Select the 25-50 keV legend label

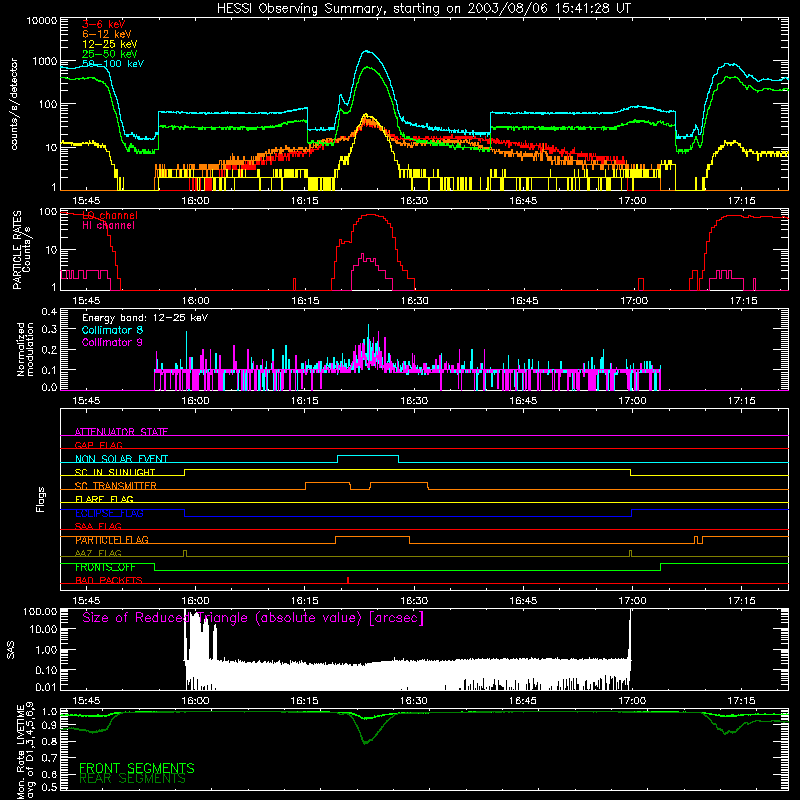click(109, 54)
